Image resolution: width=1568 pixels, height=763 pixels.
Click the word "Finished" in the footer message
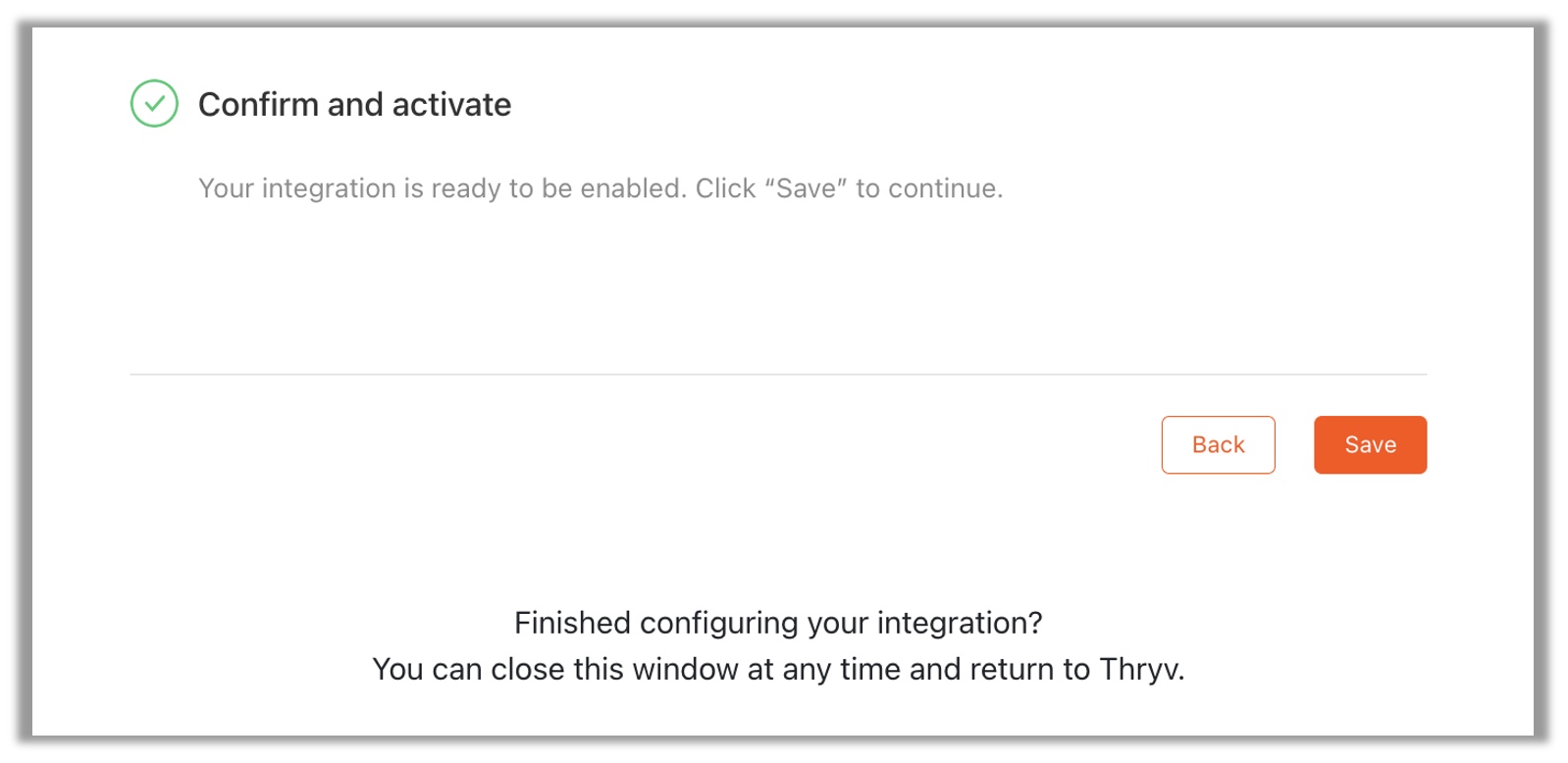point(572,623)
